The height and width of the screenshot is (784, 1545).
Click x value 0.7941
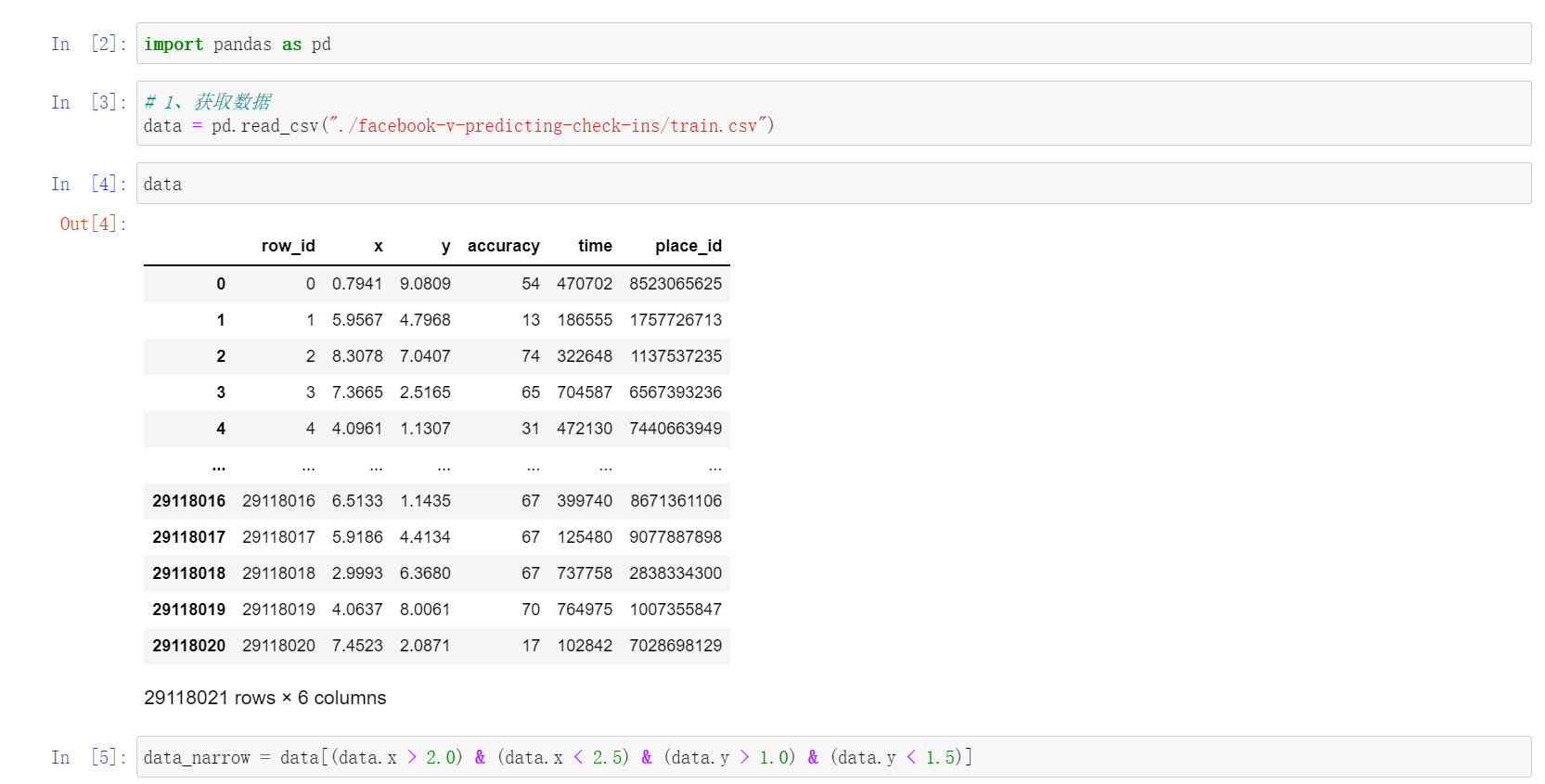(x=357, y=284)
